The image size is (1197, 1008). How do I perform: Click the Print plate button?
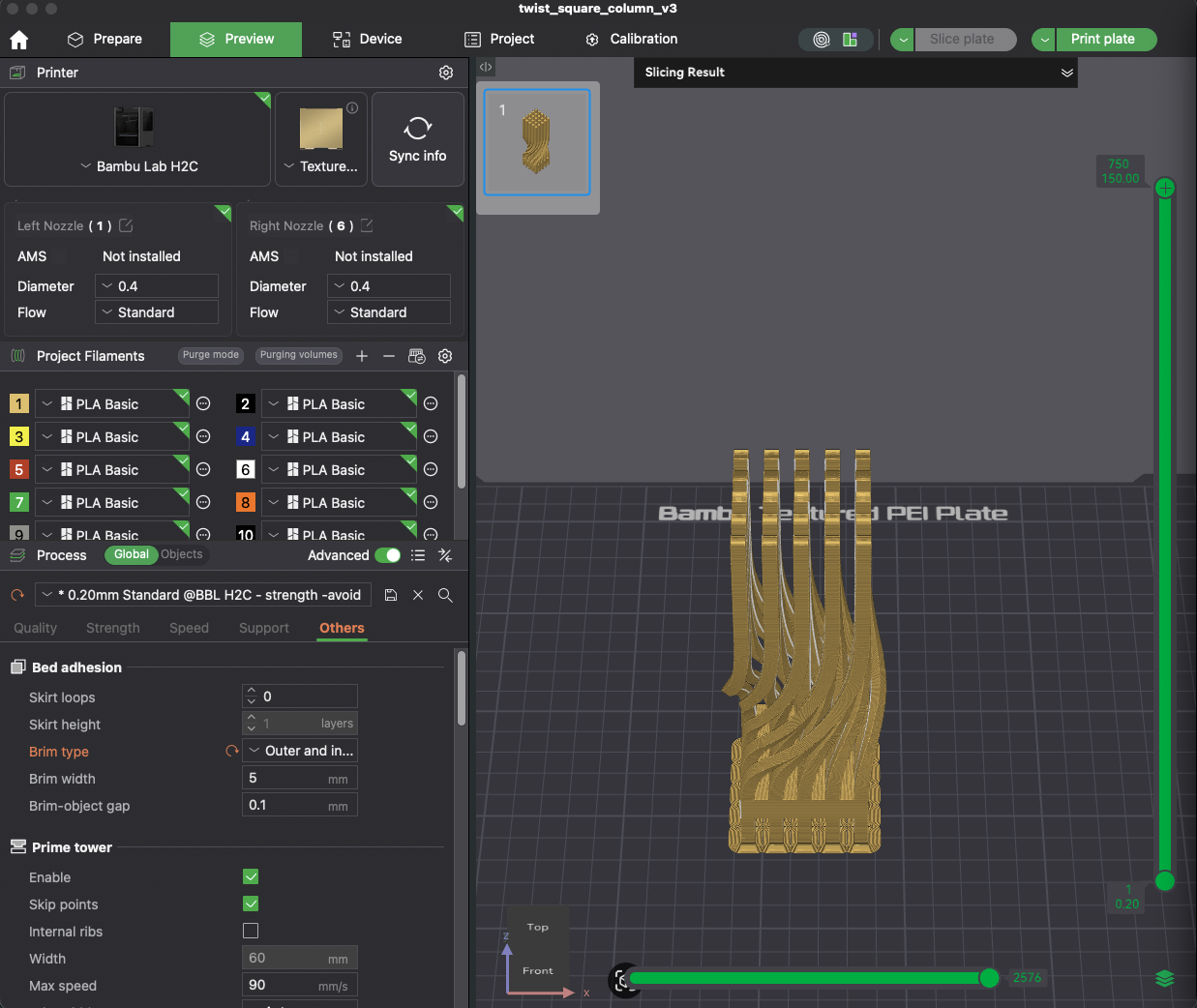[1106, 39]
